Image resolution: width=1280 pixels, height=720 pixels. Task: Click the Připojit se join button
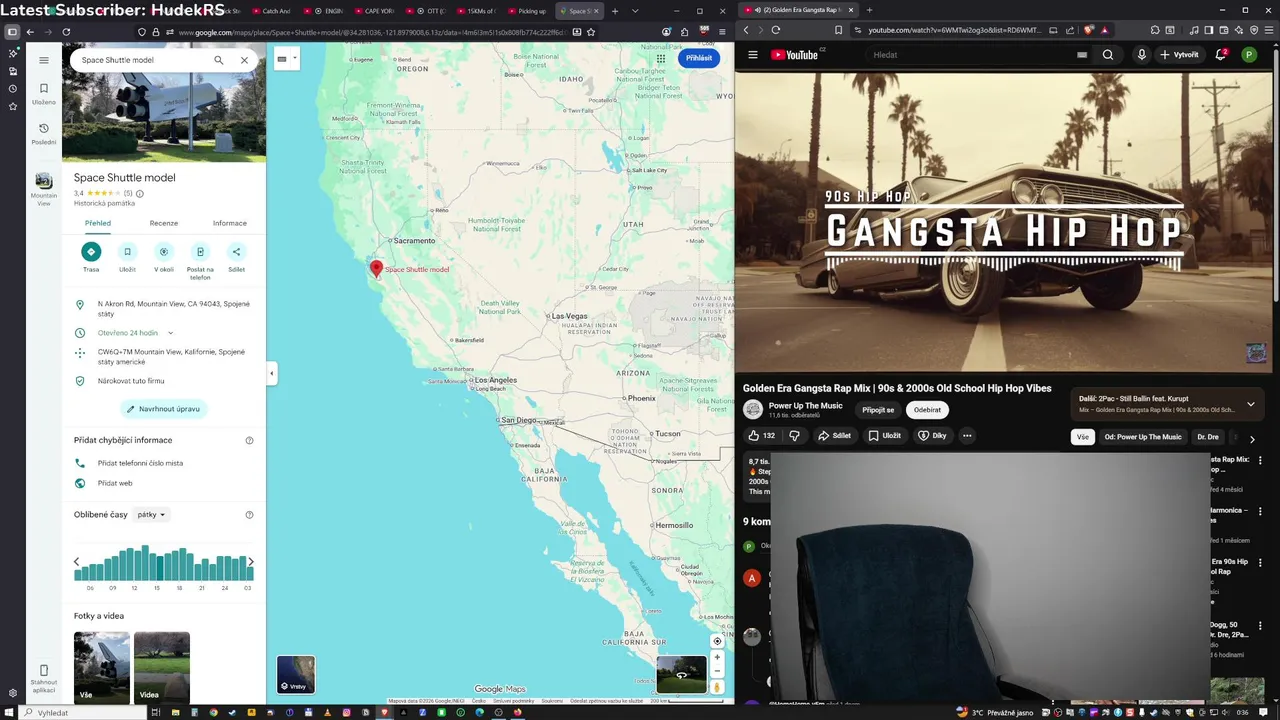[x=878, y=410]
